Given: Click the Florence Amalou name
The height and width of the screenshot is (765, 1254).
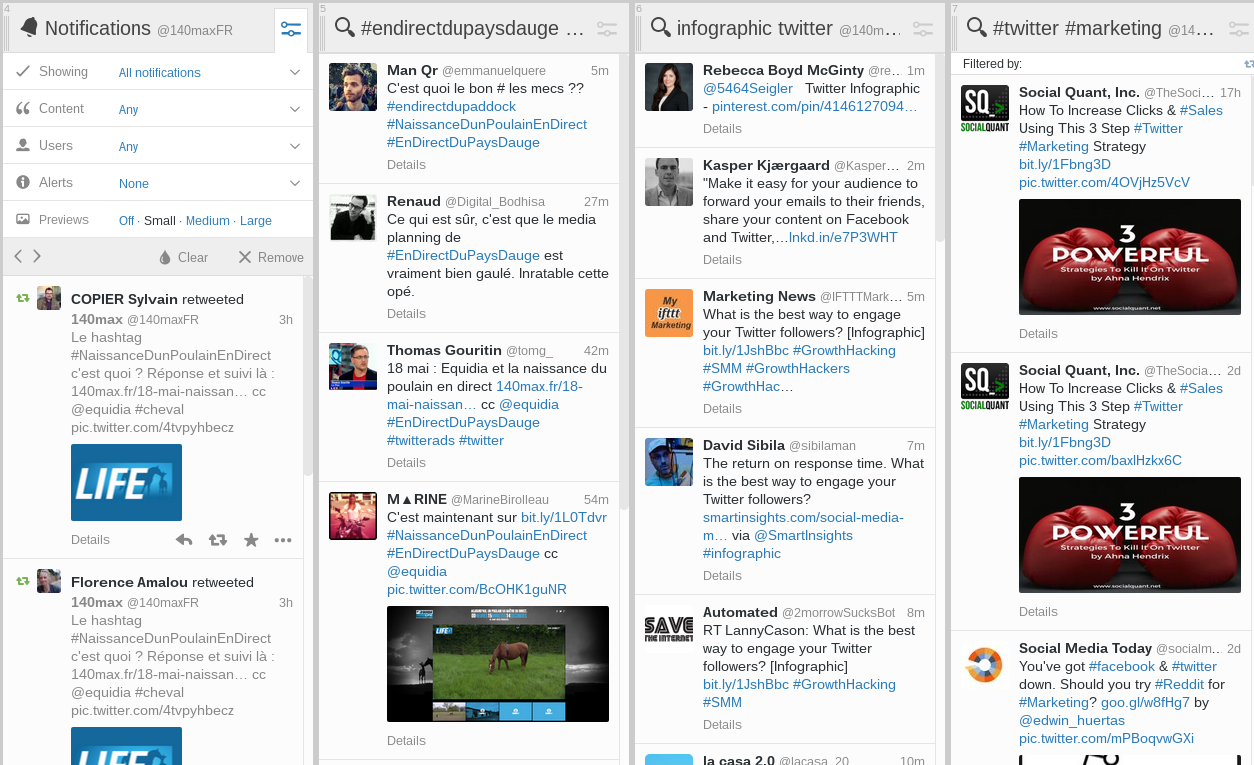Looking at the screenshot, I should click(x=129, y=582).
